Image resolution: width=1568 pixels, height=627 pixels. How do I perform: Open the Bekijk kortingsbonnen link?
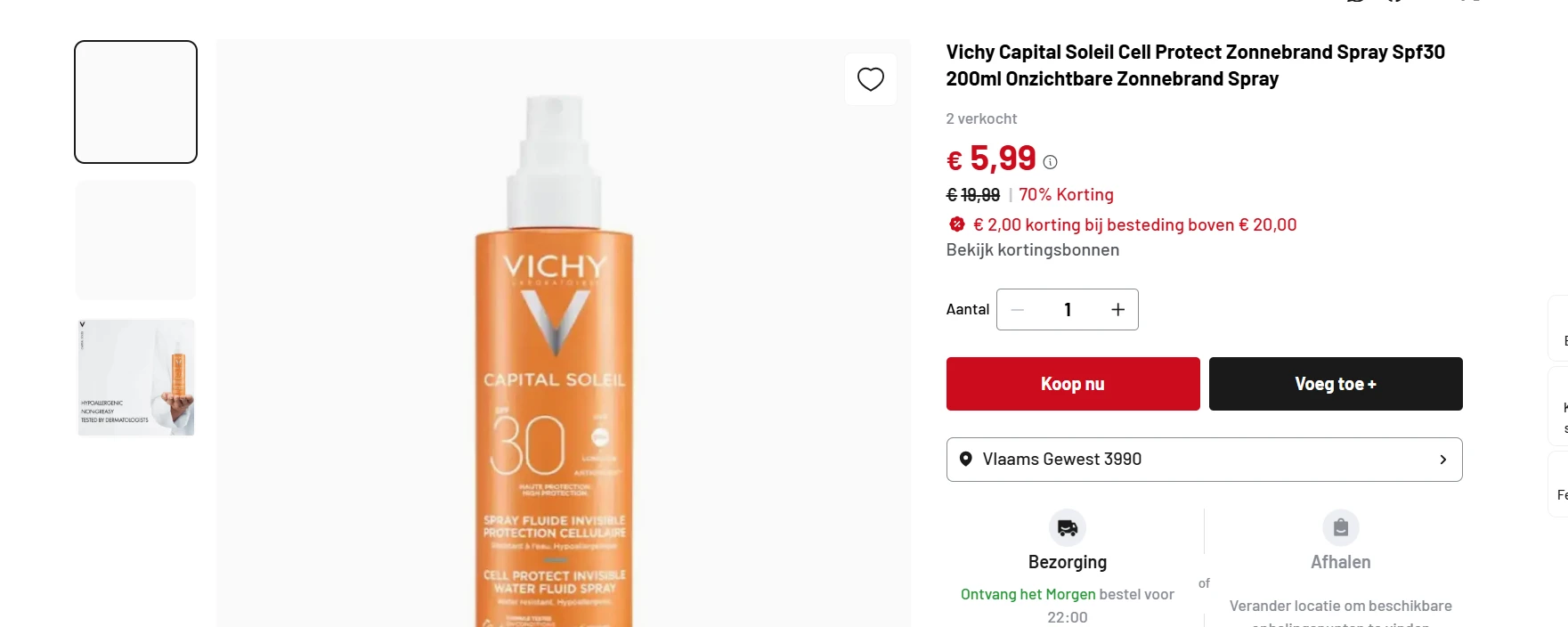pyautogui.click(x=1032, y=250)
